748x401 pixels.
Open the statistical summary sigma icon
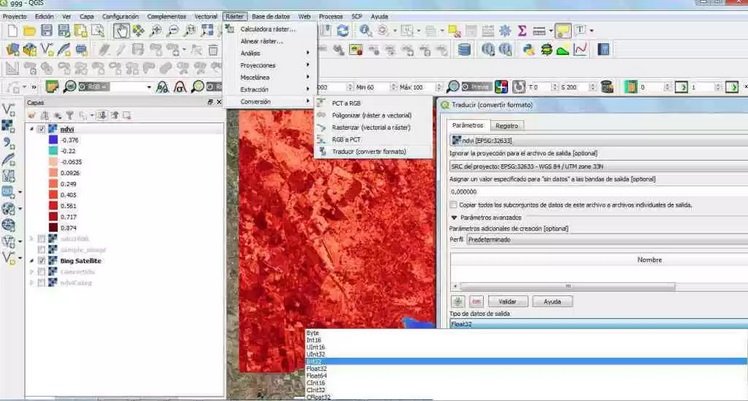(x=521, y=31)
